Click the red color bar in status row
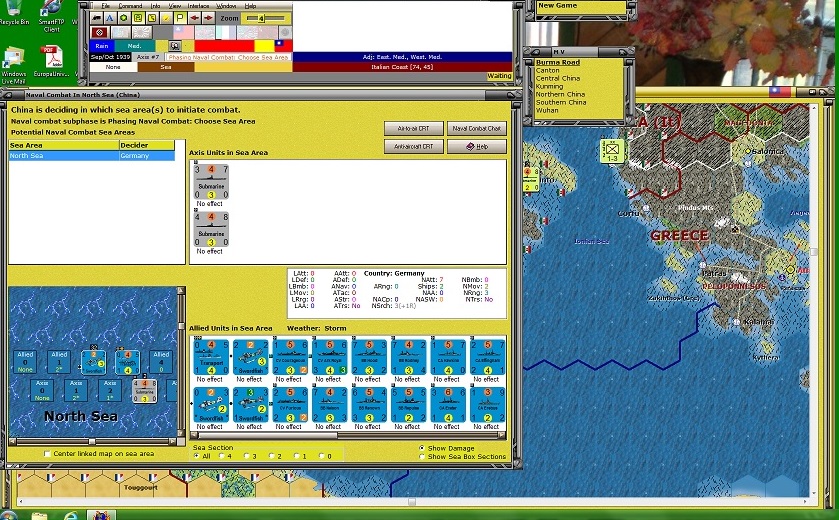839x520 pixels. 224,46
